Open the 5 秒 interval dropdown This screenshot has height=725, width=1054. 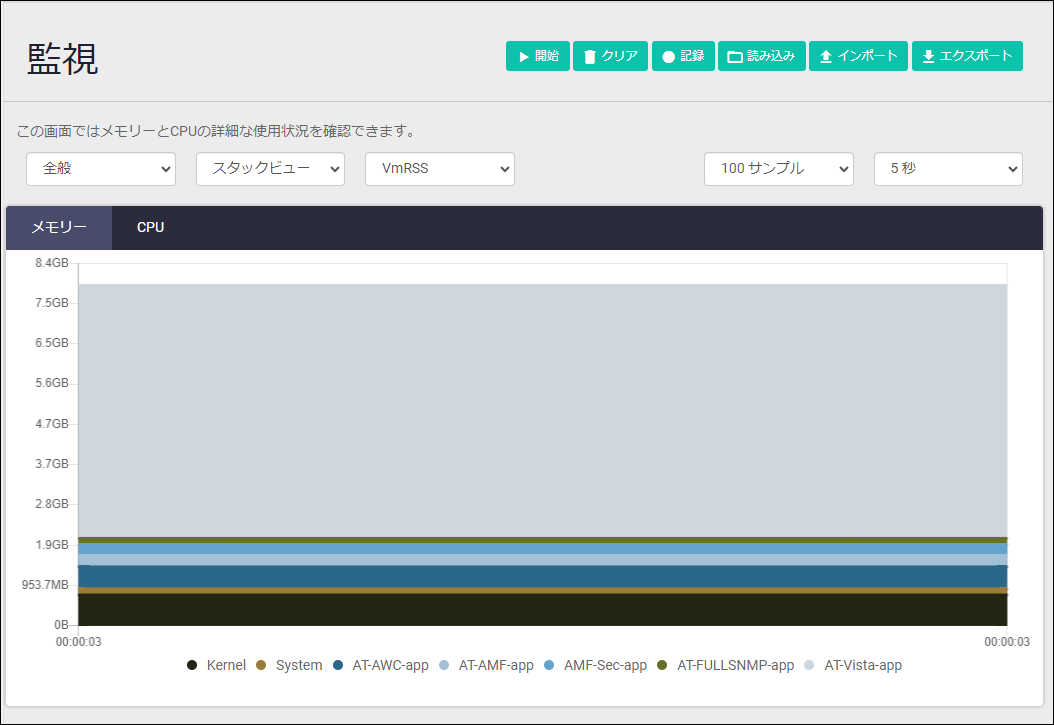pyautogui.click(x=948, y=169)
